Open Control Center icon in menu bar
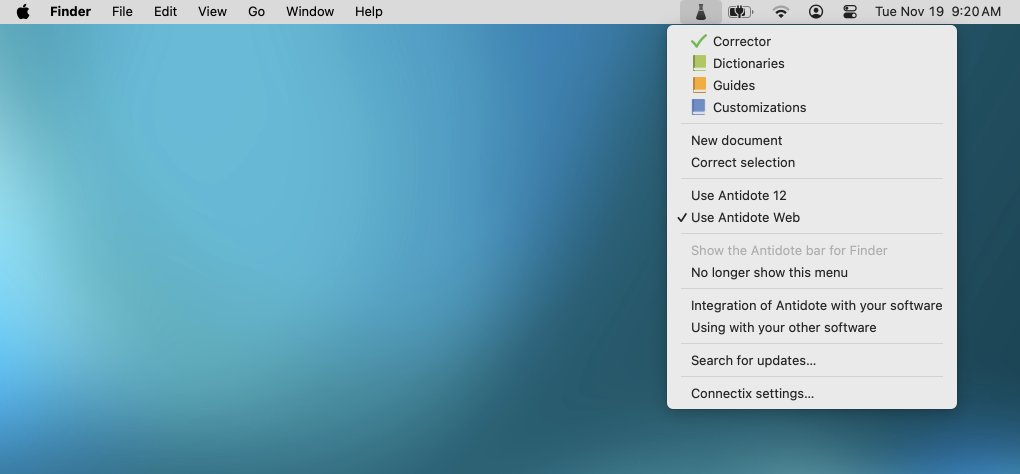 850,12
